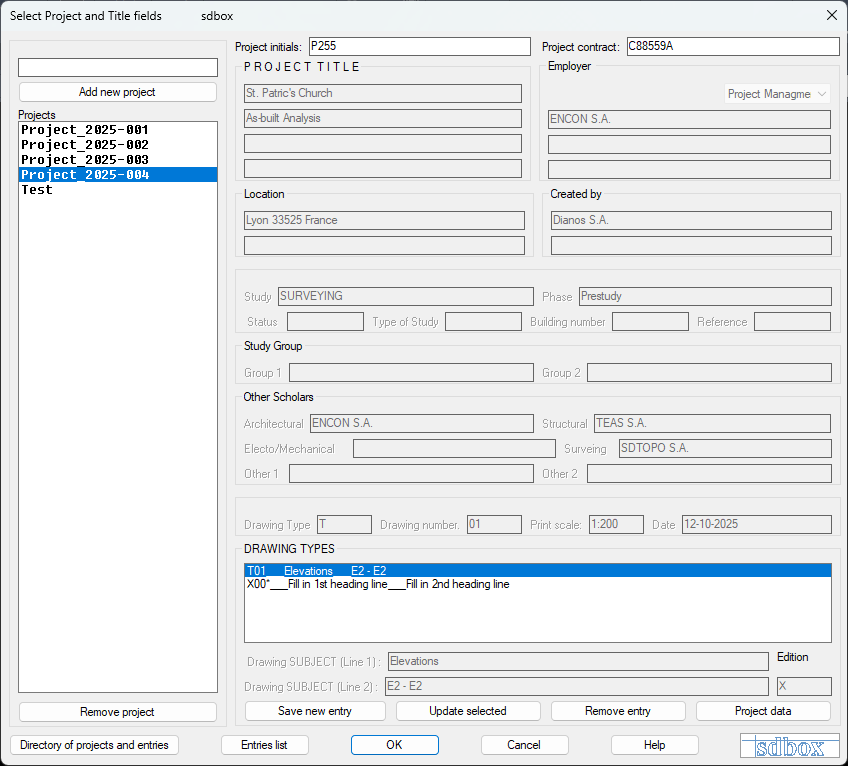
Task: Click the Print scale field 1:200
Action: [617, 525]
